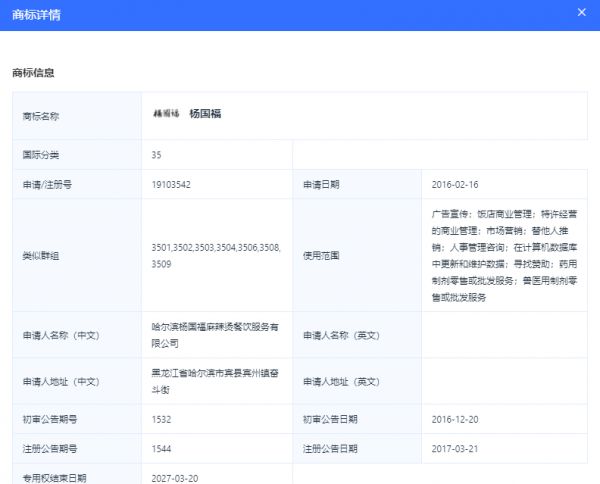
Task: Select applicant address 黑龙江省哈尔滨市宾县宾州镇奋斗街
Action: click(x=215, y=381)
